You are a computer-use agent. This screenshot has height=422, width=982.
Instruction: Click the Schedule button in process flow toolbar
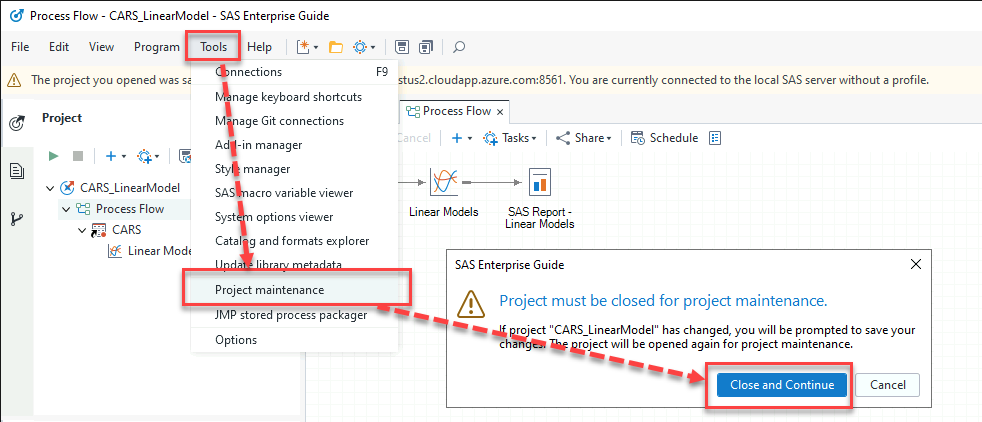click(664, 138)
